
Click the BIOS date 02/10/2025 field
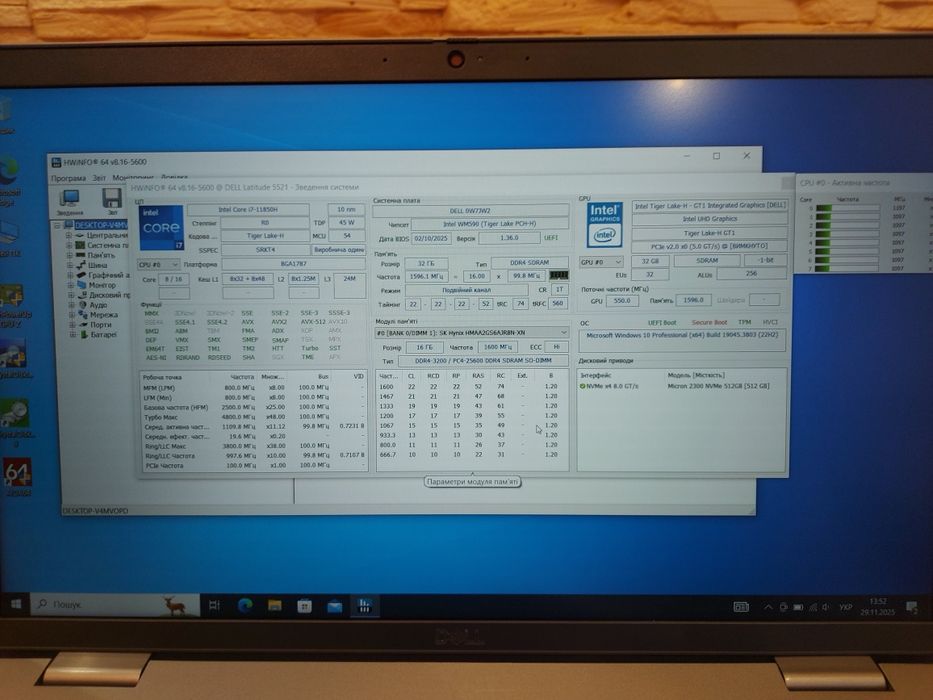coord(430,238)
